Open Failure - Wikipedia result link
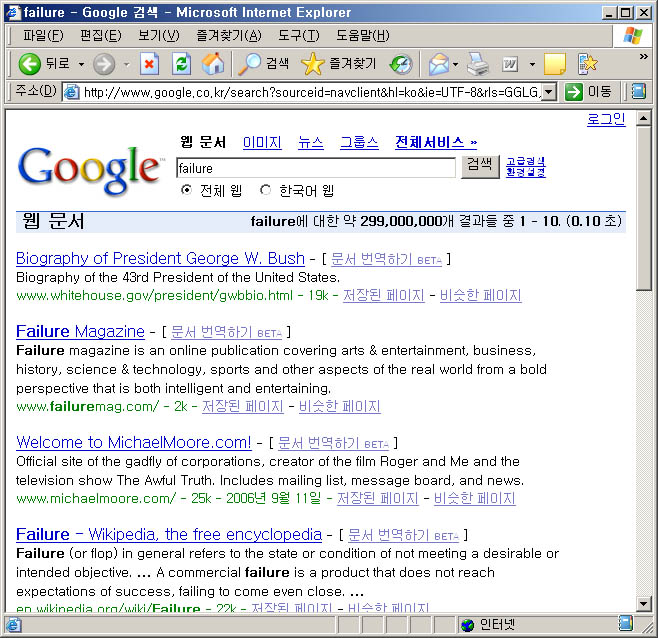Screen dimensions: 658x638 pos(169,534)
